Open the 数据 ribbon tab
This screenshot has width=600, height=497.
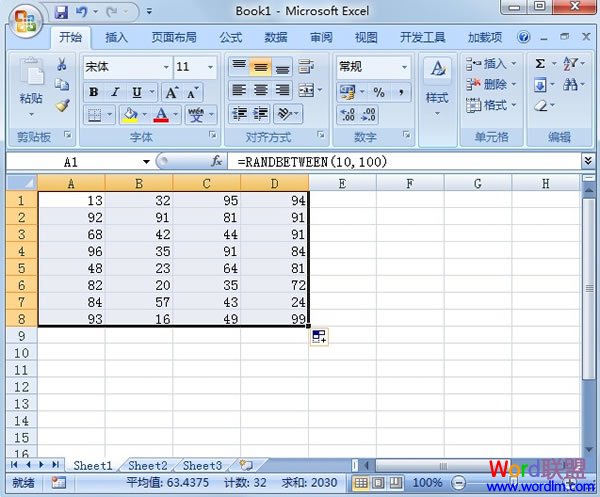point(276,37)
